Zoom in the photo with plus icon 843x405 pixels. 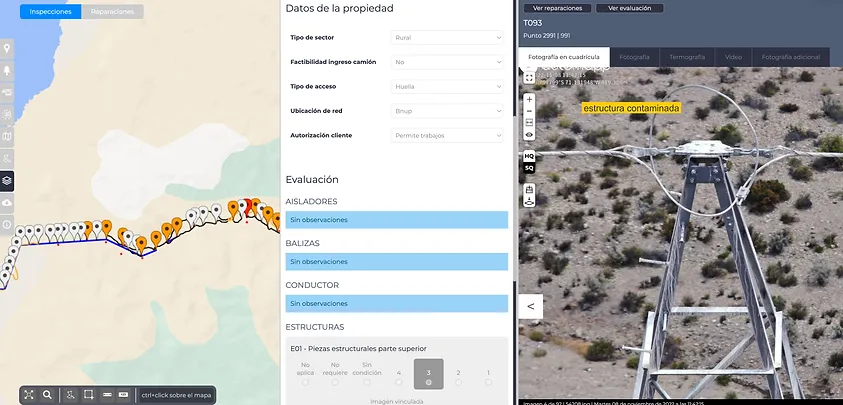(x=529, y=100)
